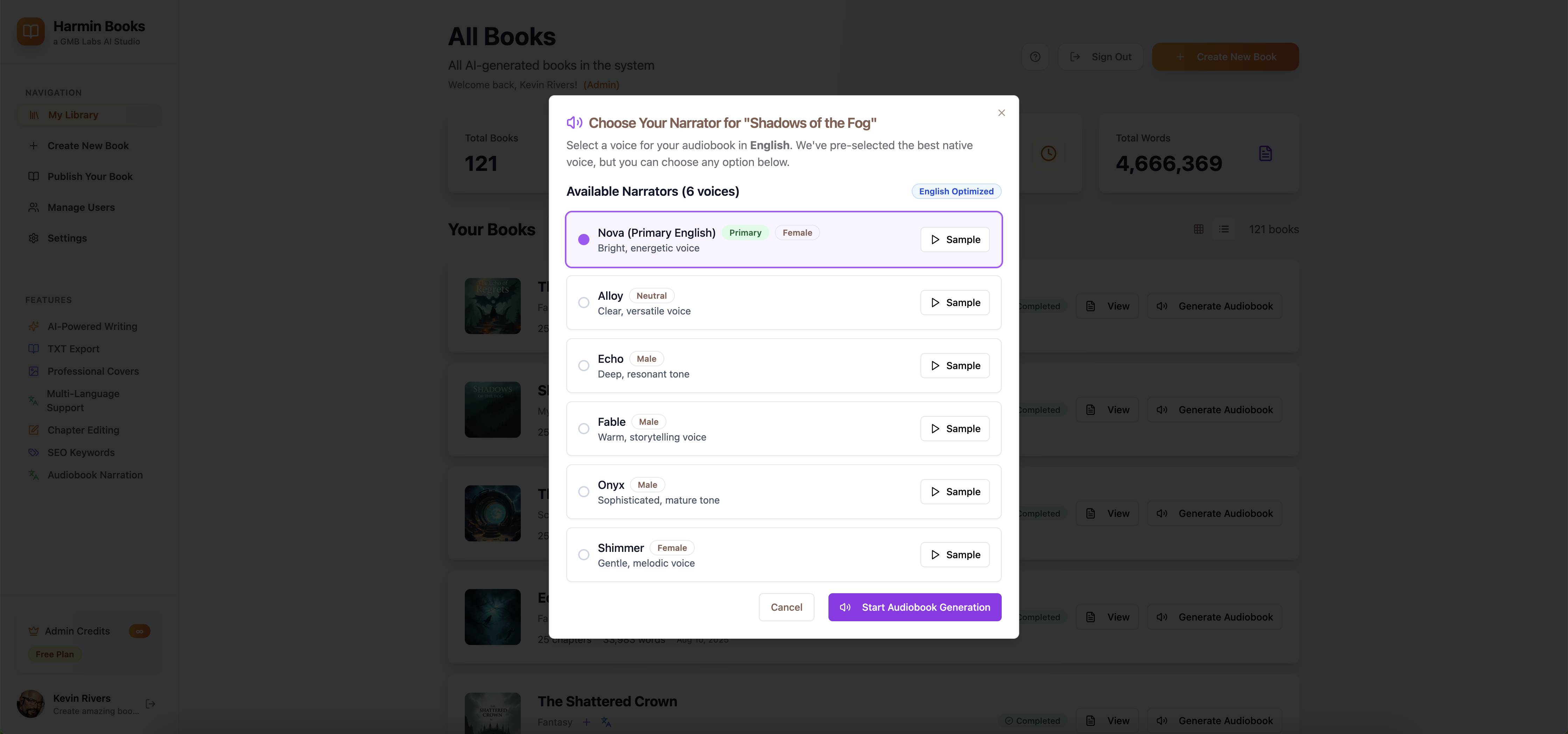Open Shadows of the Fog cover thumbnail
The height and width of the screenshot is (734, 1568).
tap(492, 410)
